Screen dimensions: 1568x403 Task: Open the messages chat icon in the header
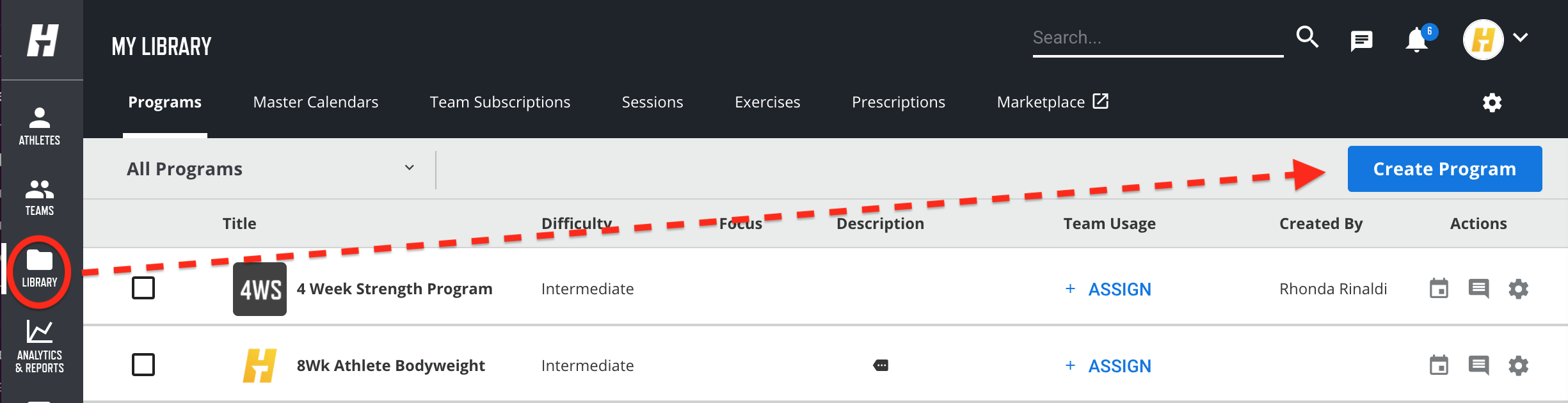click(1361, 41)
